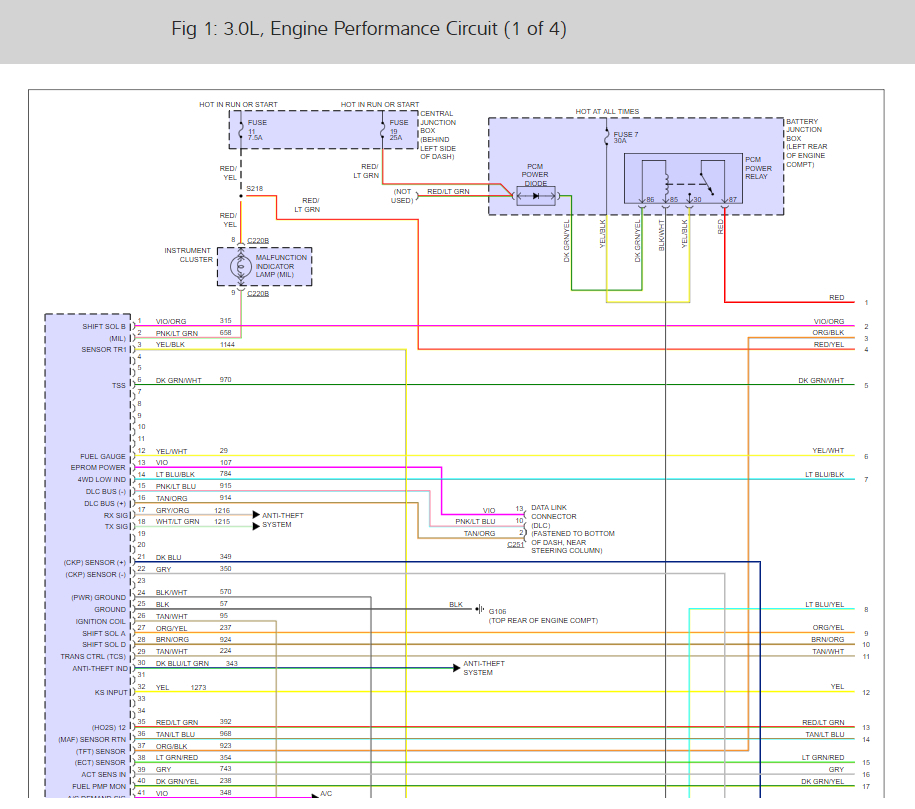Click the 'DK BLU/LT GRN' wire label at pin 30
Viewport: 915px width, 809px height.
pyautogui.click(x=182, y=664)
